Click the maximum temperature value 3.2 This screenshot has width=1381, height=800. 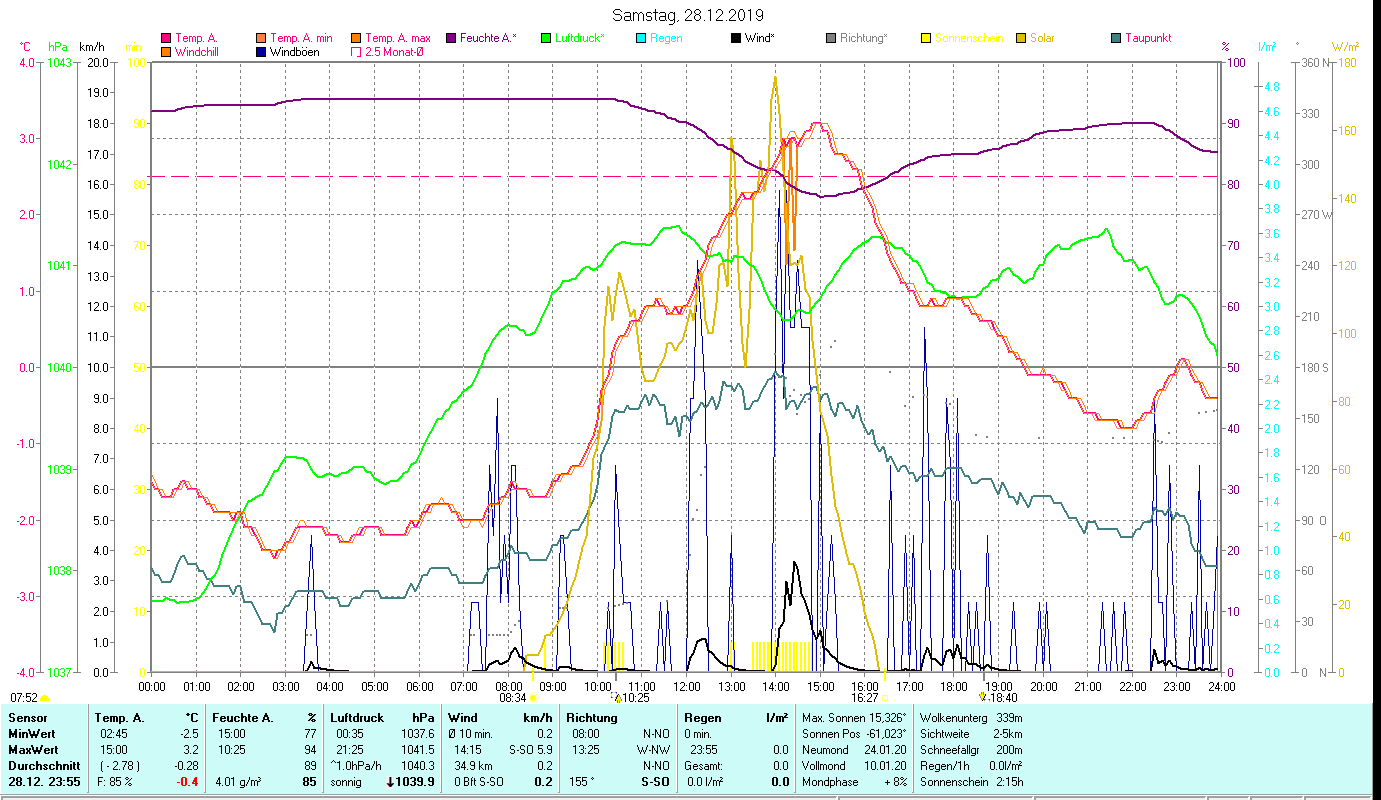click(191, 749)
